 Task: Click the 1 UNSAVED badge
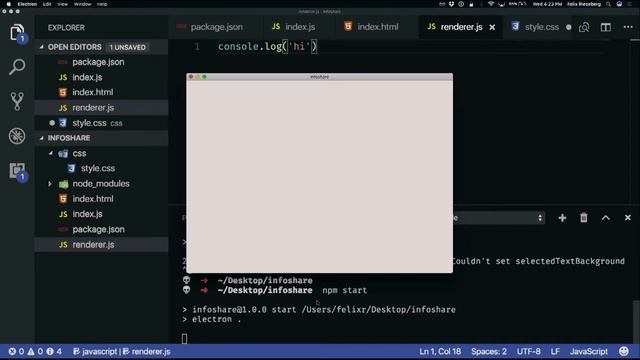click(x=127, y=47)
